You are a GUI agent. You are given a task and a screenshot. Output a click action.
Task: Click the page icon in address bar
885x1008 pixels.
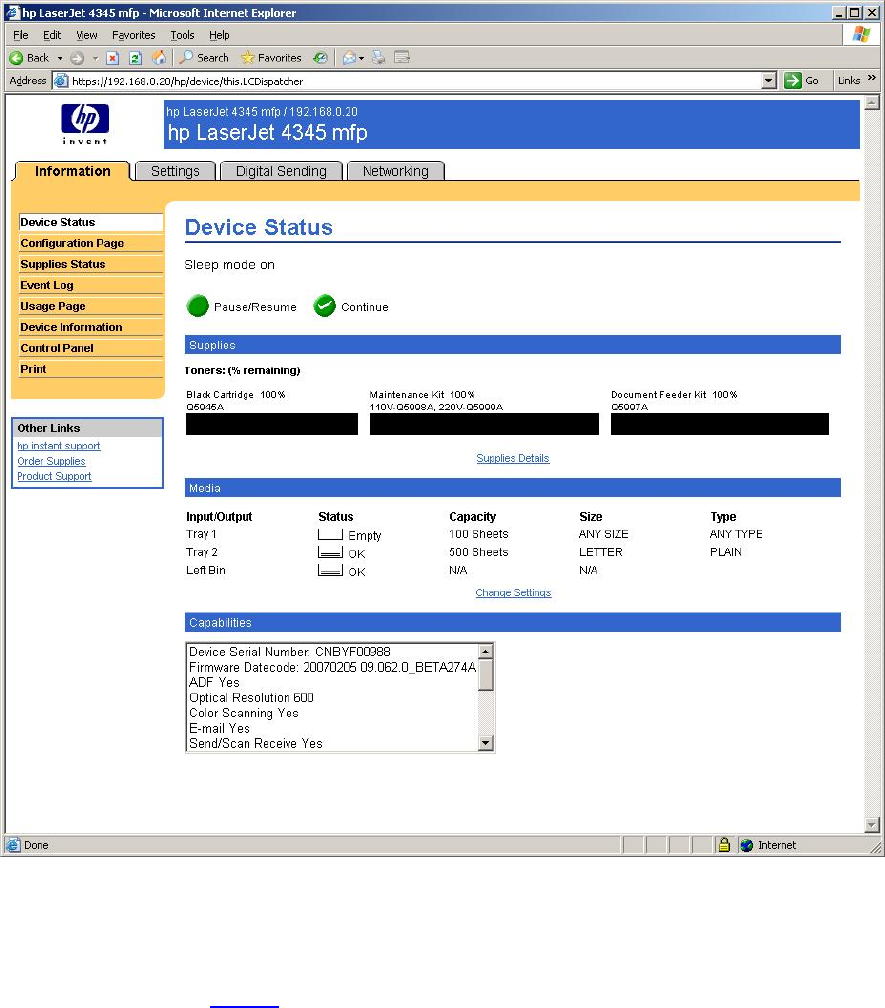click(61, 81)
